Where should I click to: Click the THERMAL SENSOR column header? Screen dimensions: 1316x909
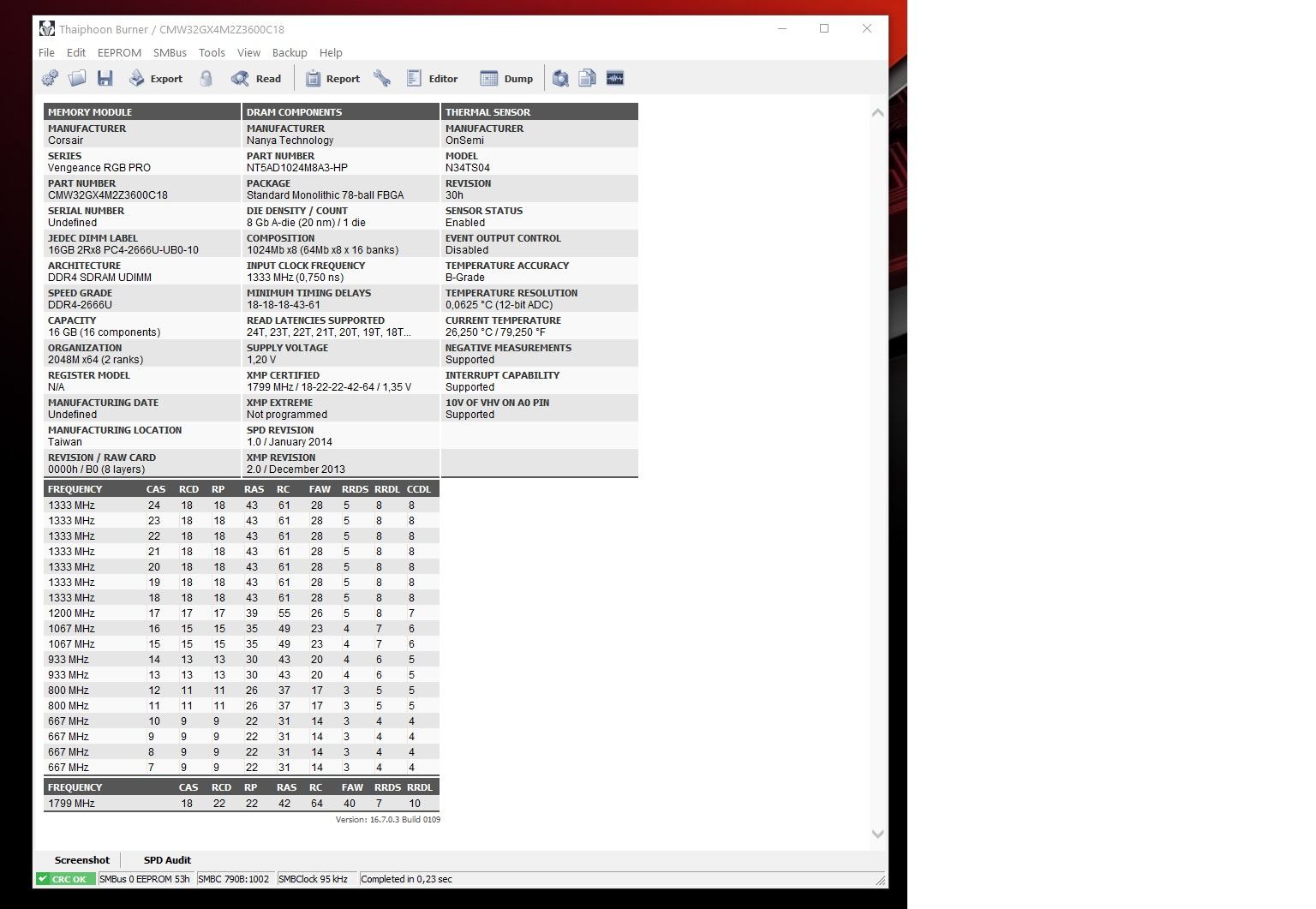click(x=540, y=112)
